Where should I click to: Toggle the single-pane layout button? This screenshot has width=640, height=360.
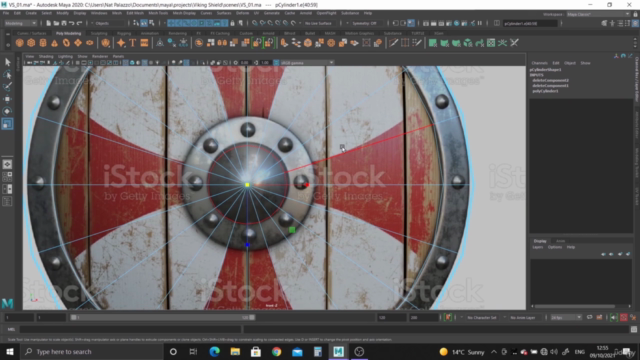click(7, 164)
